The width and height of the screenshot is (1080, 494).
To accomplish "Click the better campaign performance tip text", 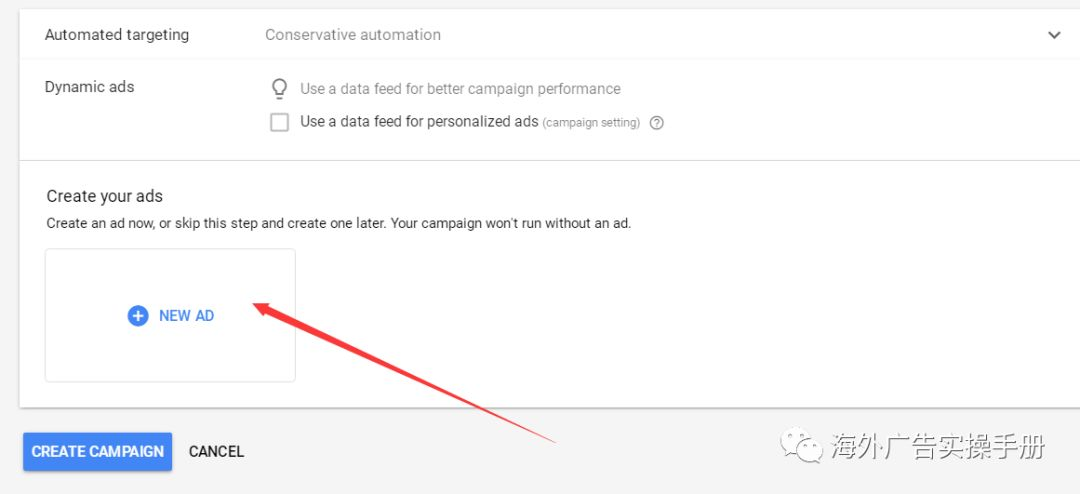I will (x=460, y=89).
